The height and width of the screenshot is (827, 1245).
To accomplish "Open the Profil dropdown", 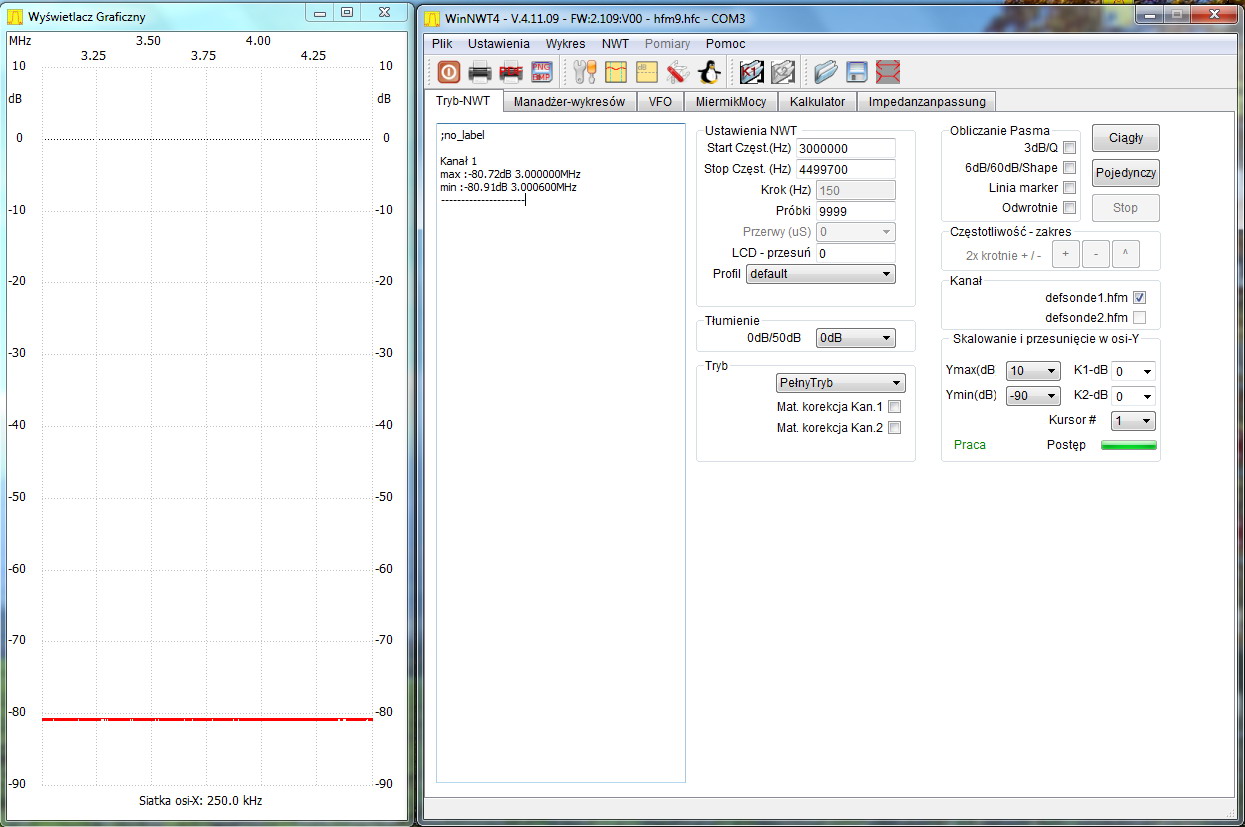I will point(820,274).
